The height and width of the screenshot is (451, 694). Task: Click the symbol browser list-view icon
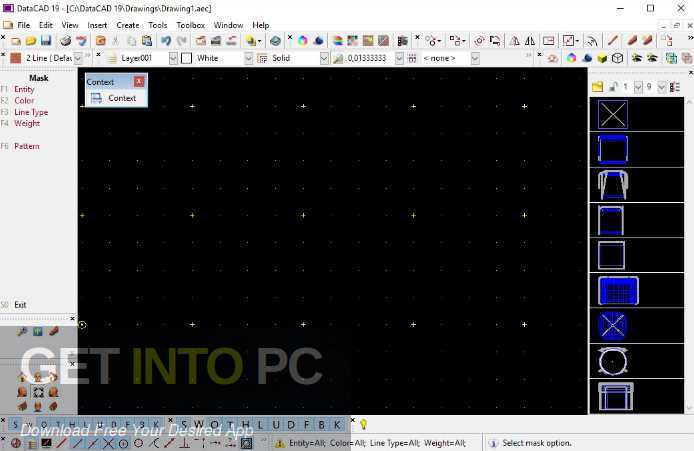pyautogui.click(x=675, y=87)
